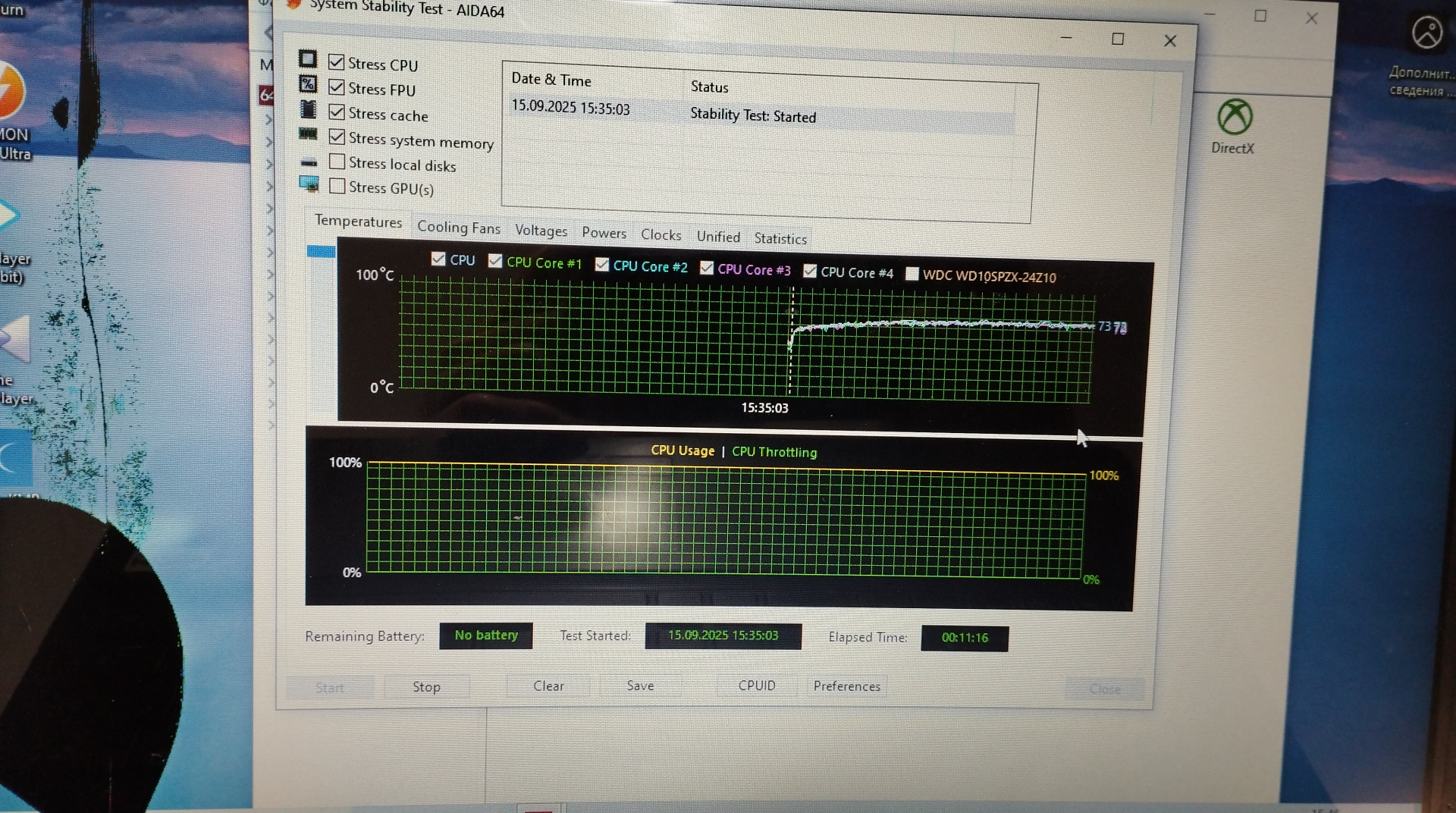This screenshot has height=813, width=1456.
Task: Switch to the Cooling Fans tab
Action: pyautogui.click(x=458, y=228)
